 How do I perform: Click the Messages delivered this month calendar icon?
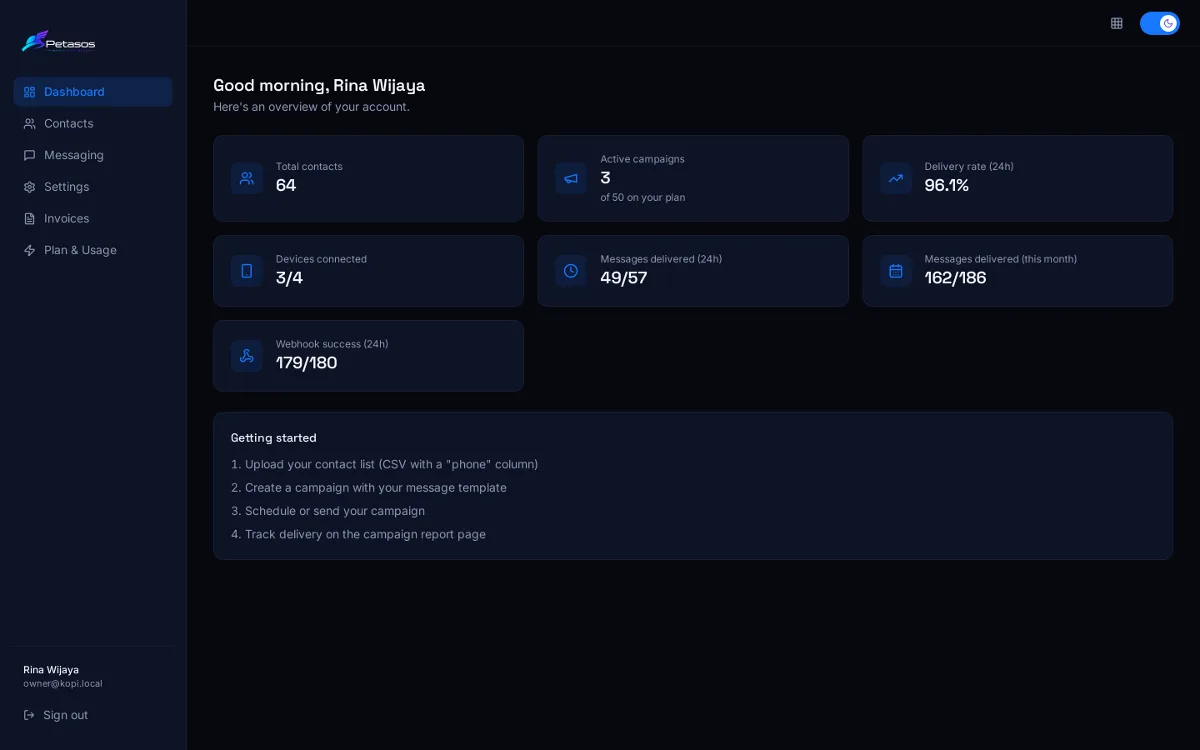click(896, 271)
